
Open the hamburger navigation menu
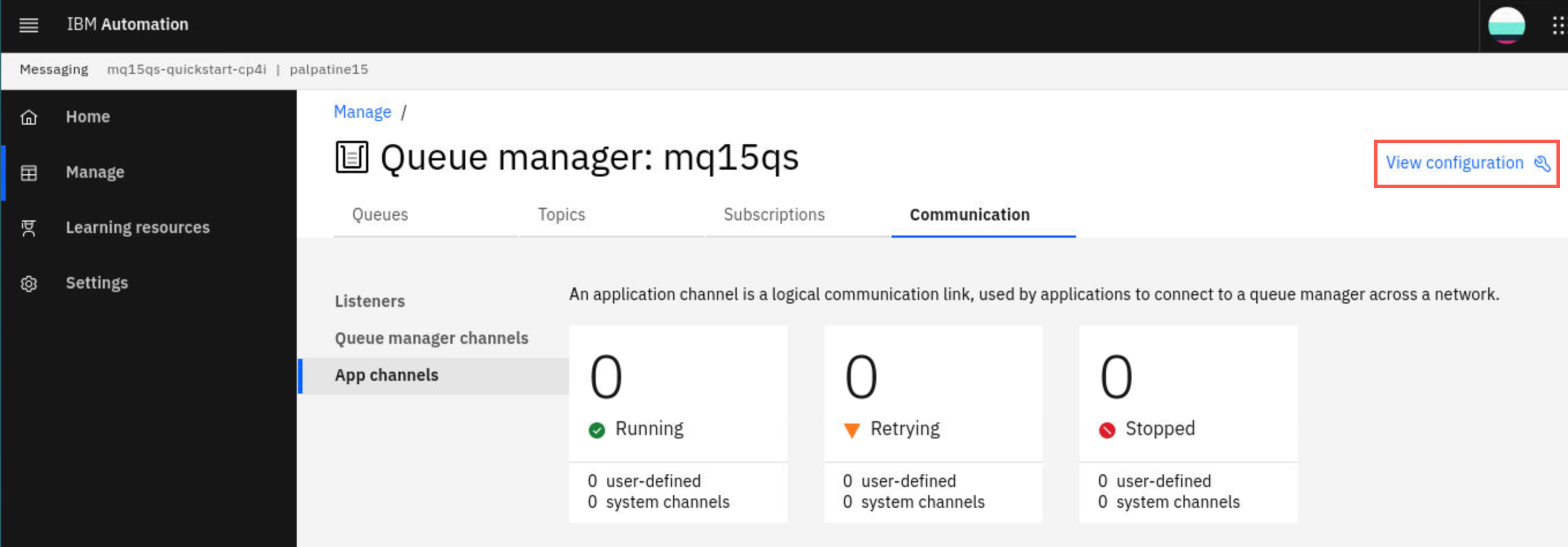pos(29,25)
